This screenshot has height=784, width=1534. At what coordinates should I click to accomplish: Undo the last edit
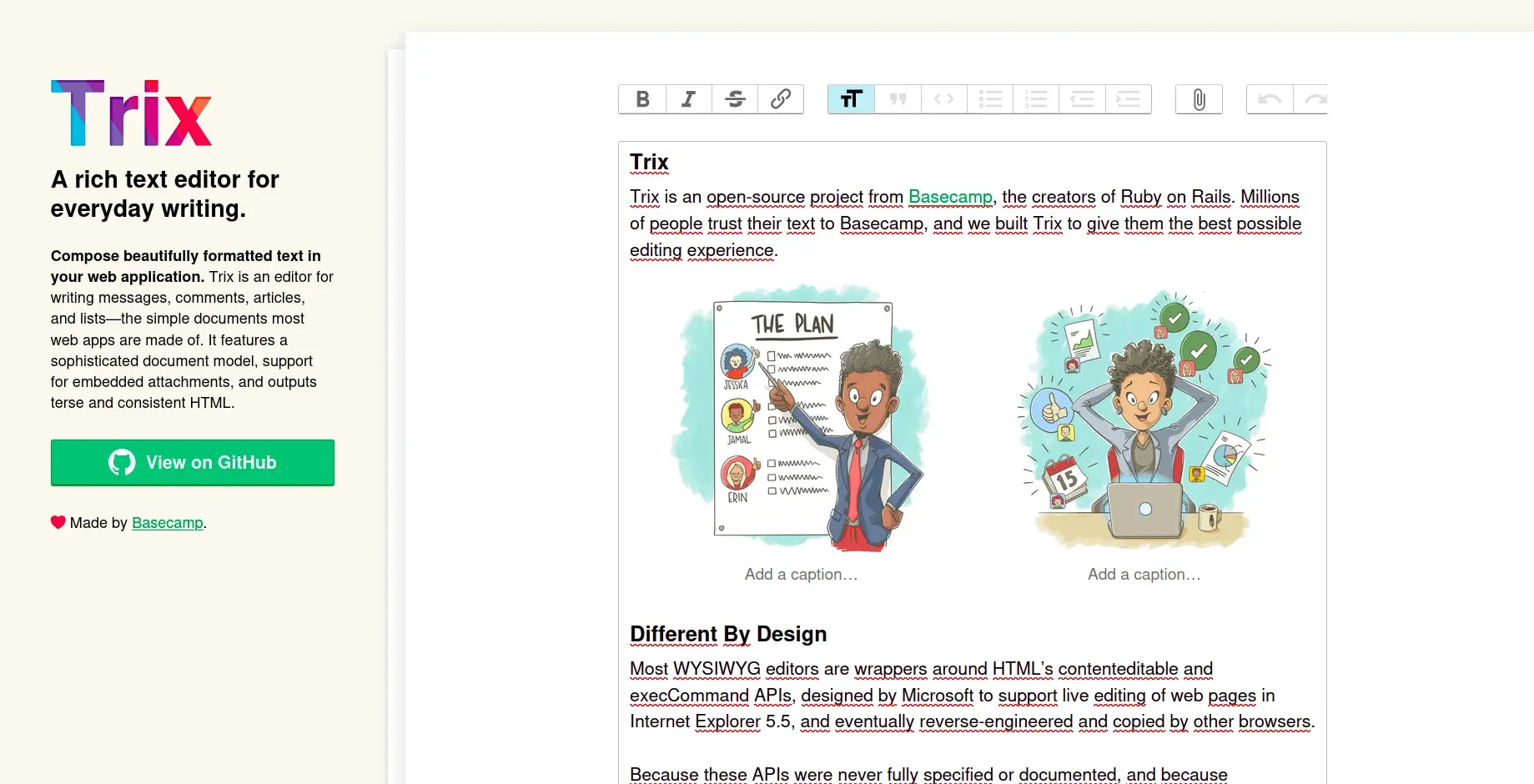click(1270, 99)
